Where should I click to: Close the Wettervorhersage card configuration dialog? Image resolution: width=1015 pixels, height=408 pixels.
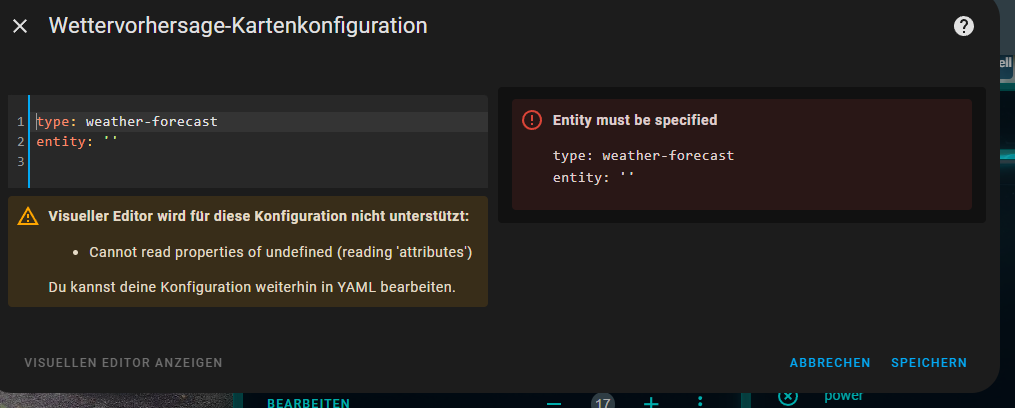tap(20, 27)
